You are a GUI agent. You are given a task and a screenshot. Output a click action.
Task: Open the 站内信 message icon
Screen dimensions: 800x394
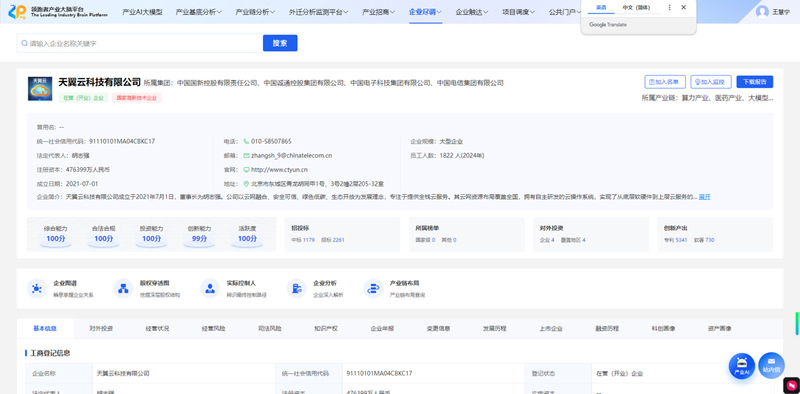pyautogui.click(x=771, y=365)
